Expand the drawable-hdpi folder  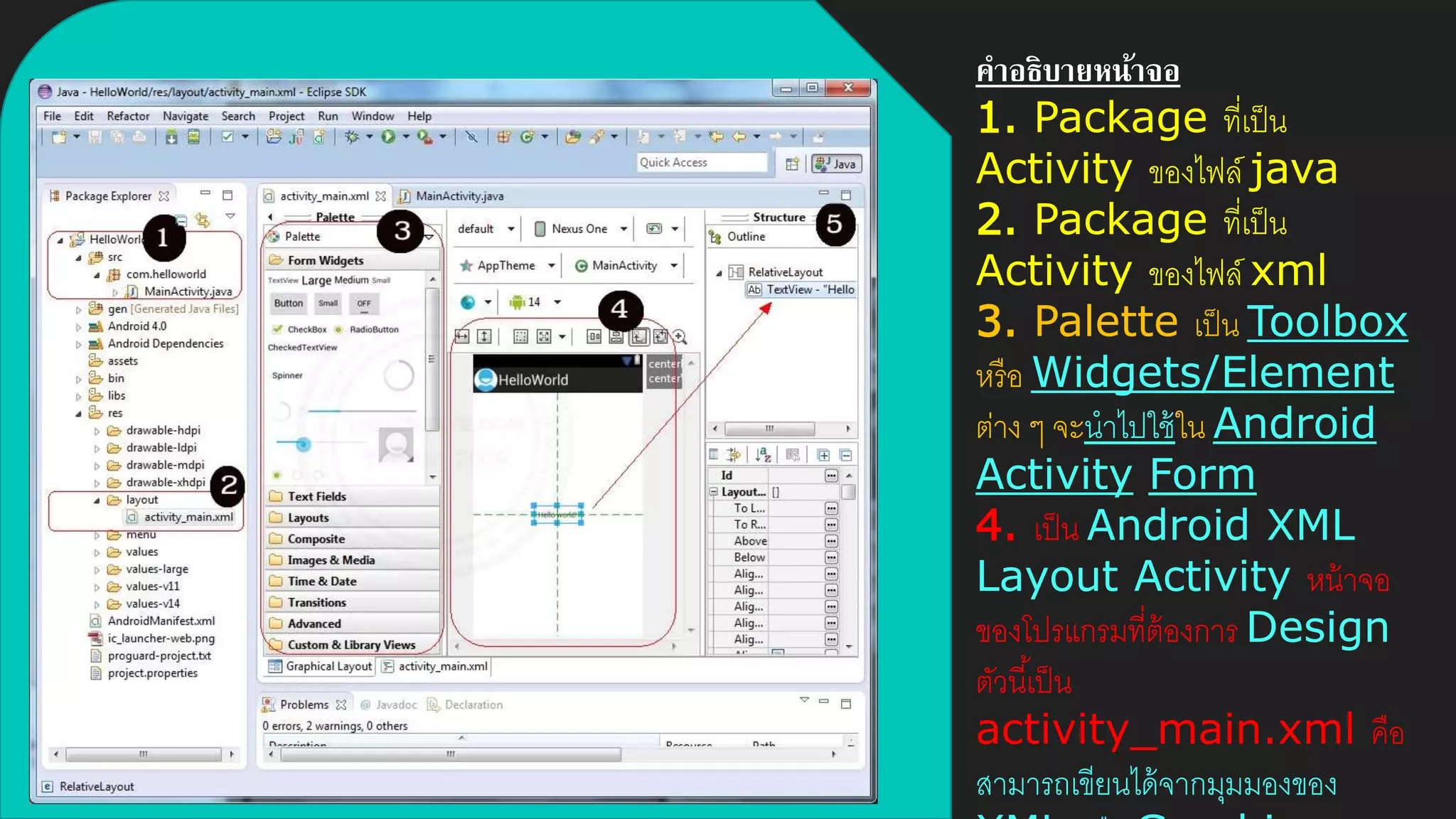tap(97, 431)
